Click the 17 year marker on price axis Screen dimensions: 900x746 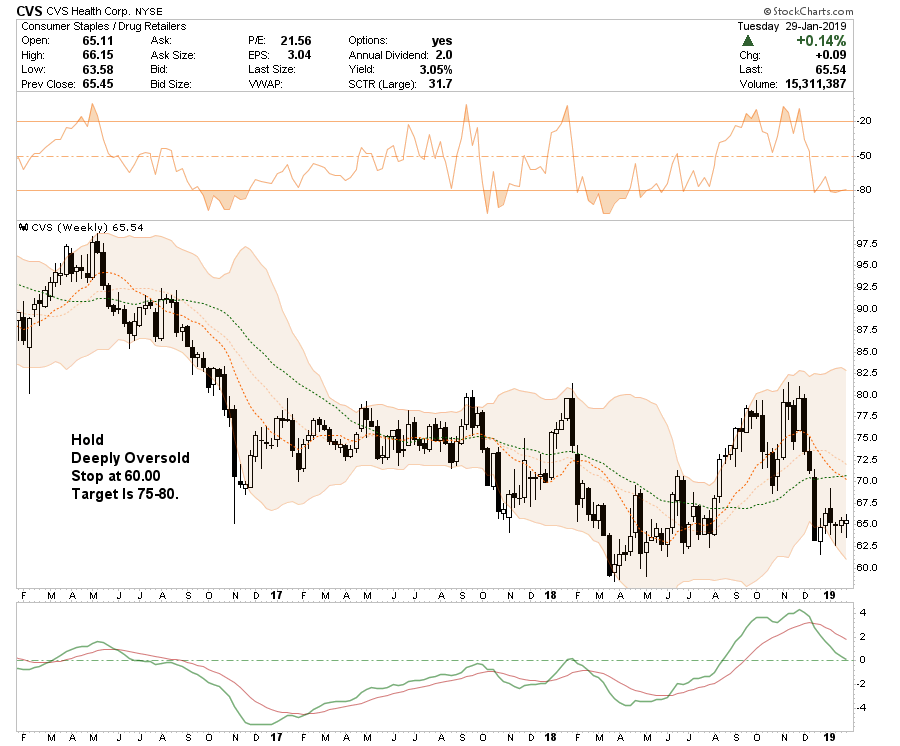click(x=277, y=595)
